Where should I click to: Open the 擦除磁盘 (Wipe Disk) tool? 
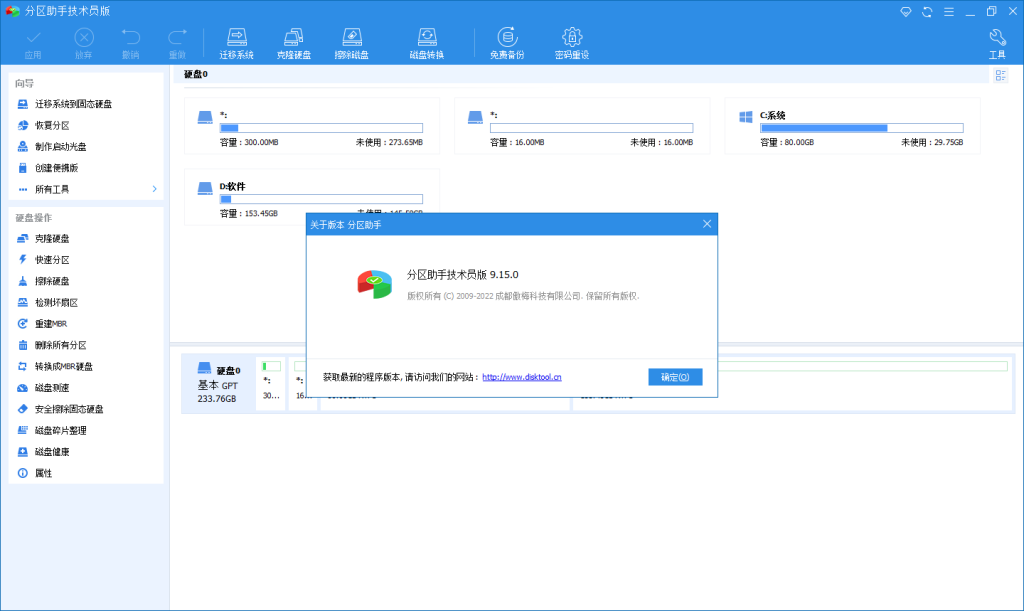352,41
